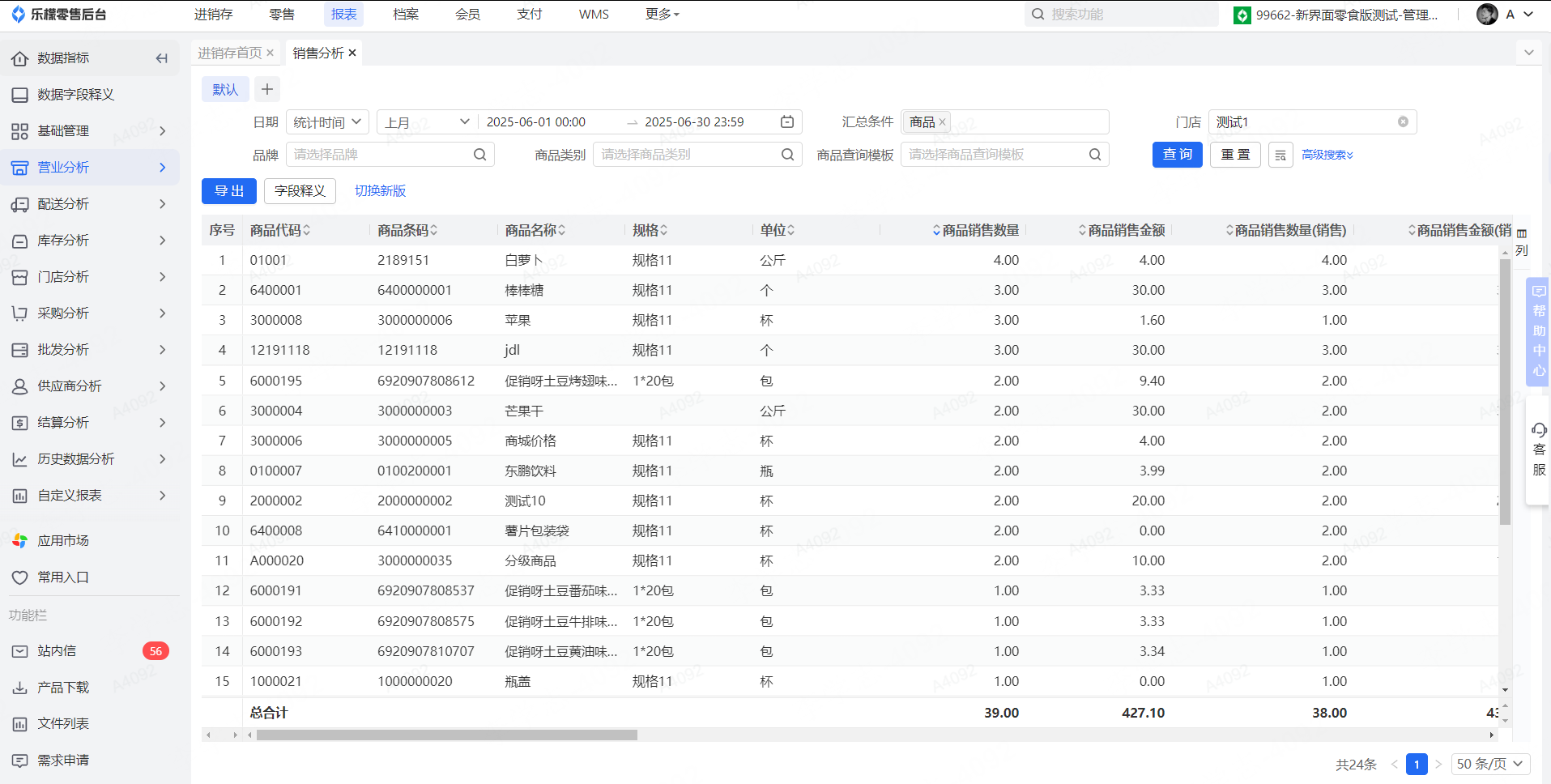The width and height of the screenshot is (1551, 784).
Task: Click the start date 2025-06-01 00:00
Action: click(x=536, y=122)
